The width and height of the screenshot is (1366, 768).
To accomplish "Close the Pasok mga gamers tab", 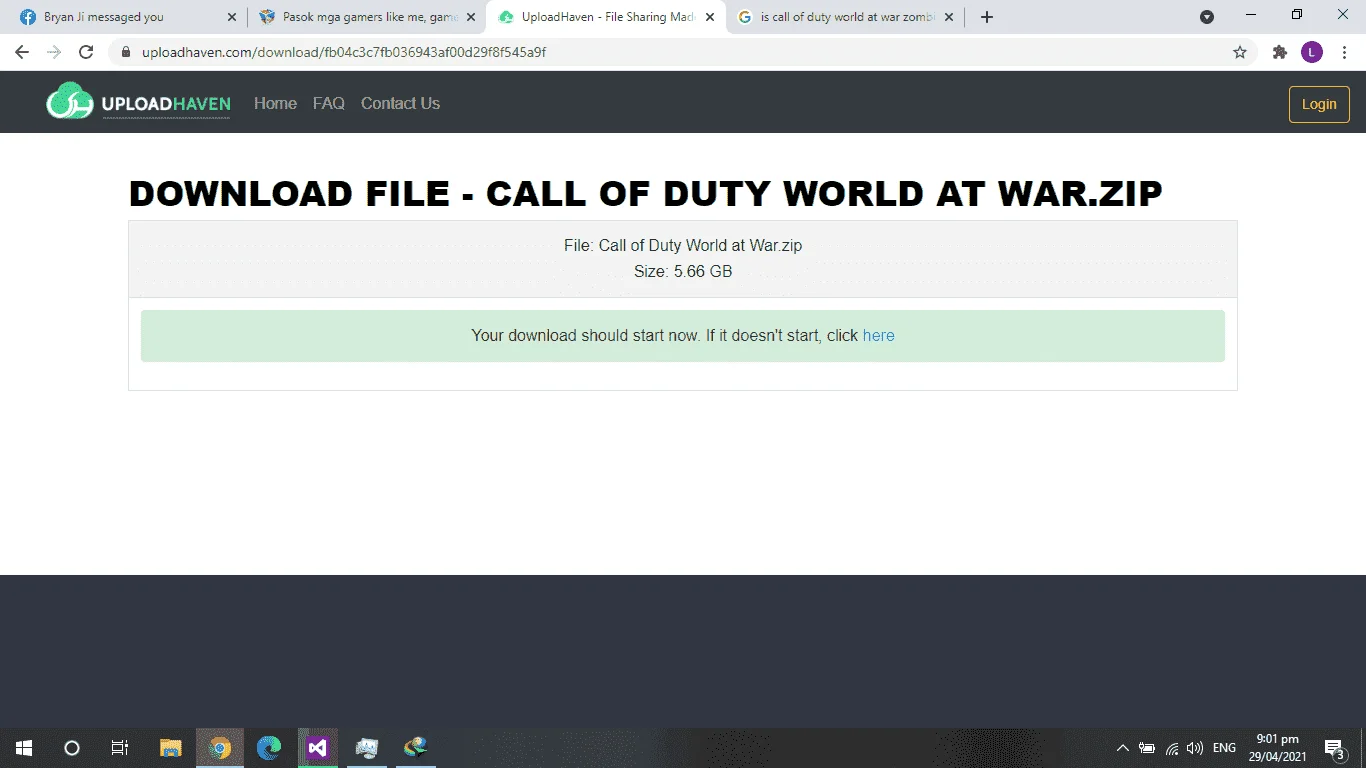I will point(471,17).
